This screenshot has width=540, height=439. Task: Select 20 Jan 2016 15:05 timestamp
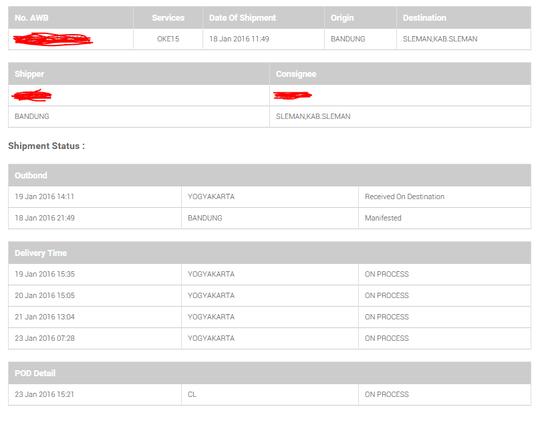(x=44, y=295)
